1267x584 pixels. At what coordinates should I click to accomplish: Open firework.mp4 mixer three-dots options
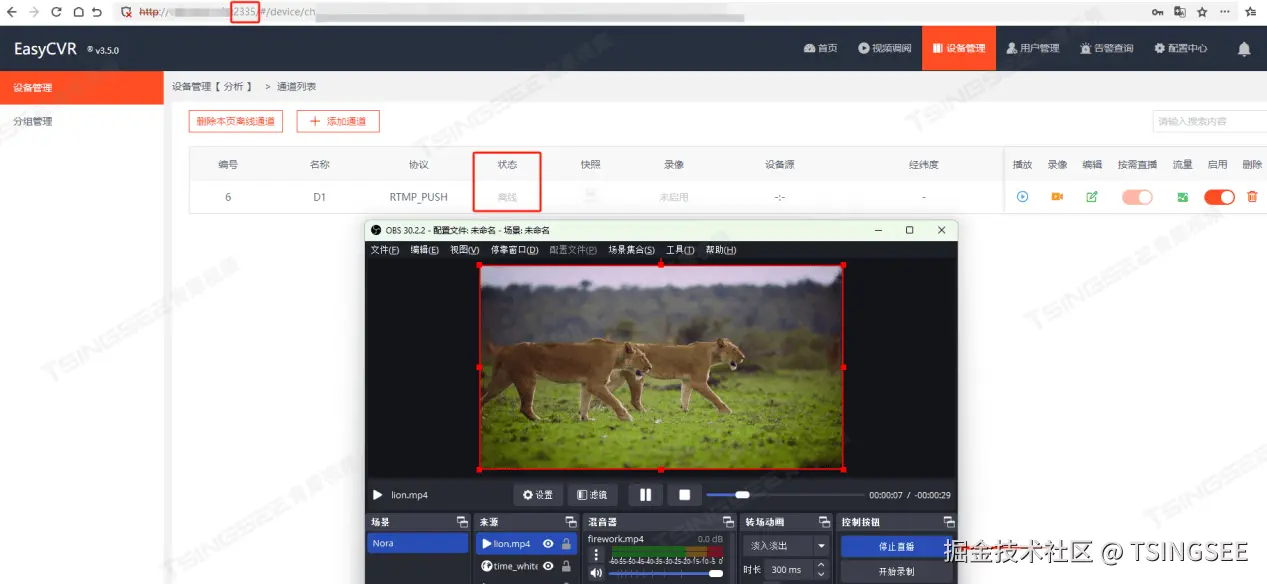click(x=597, y=554)
